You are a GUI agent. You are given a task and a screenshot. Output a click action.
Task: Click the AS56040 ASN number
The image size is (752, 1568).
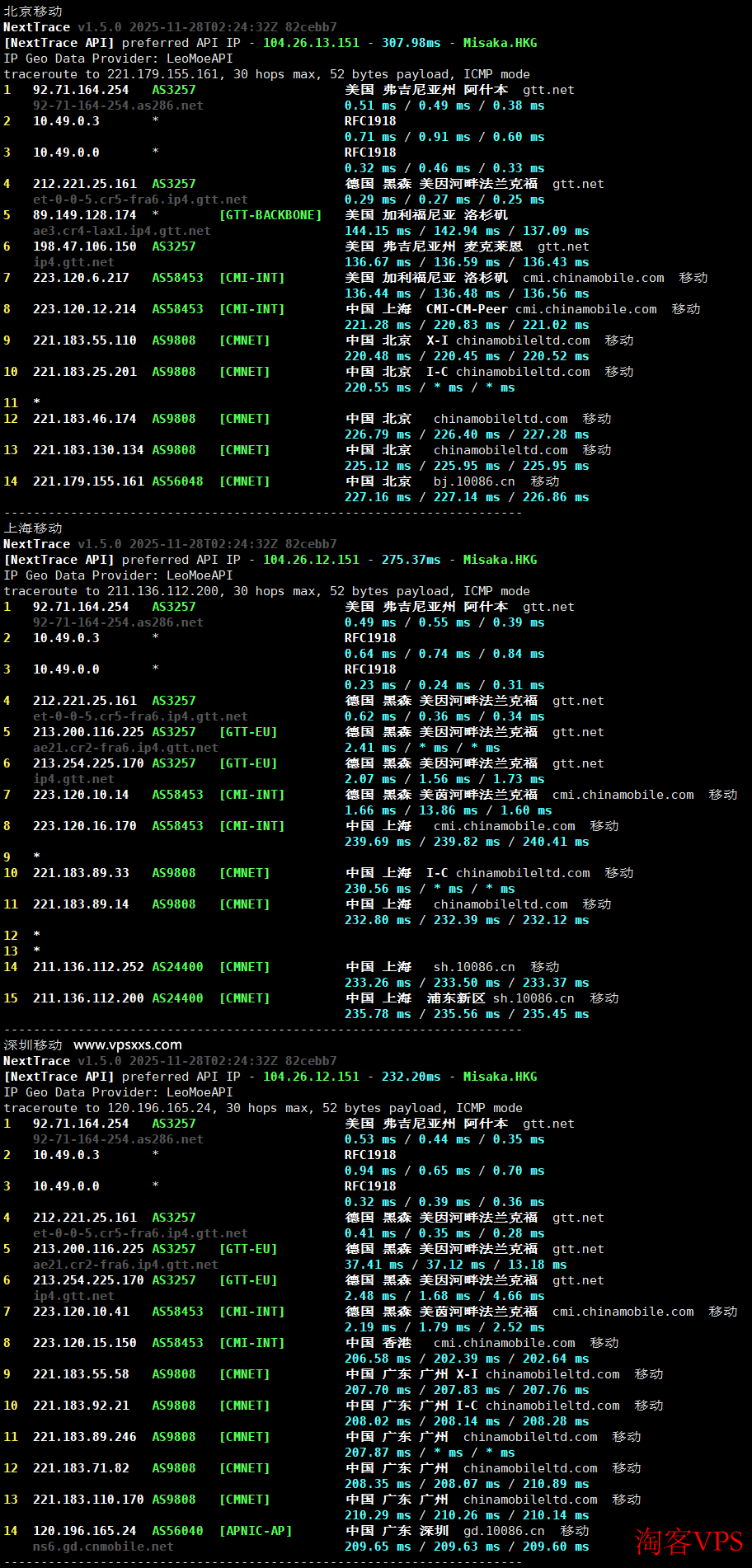tap(177, 1531)
